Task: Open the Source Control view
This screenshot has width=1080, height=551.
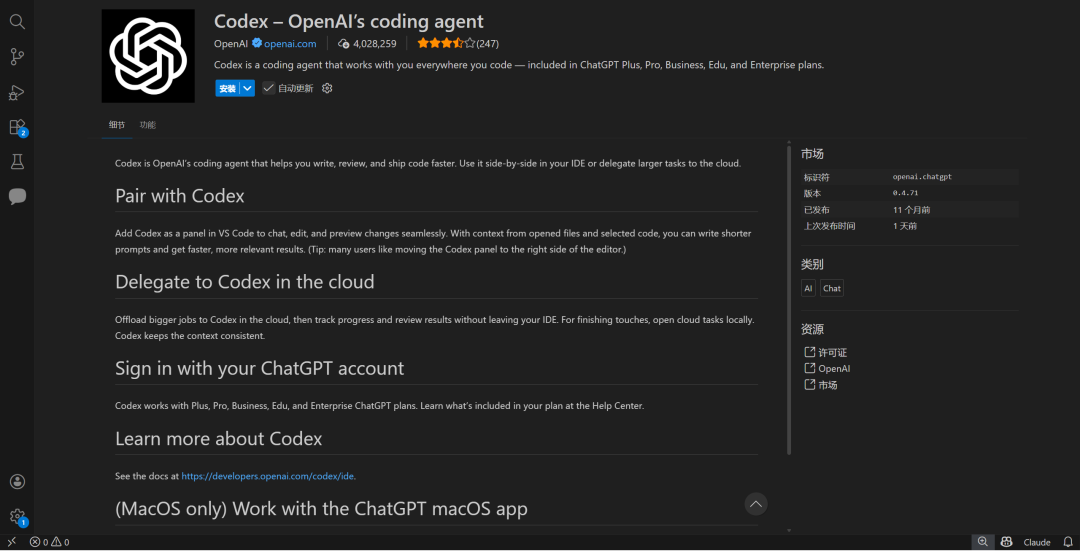Action: (17, 56)
